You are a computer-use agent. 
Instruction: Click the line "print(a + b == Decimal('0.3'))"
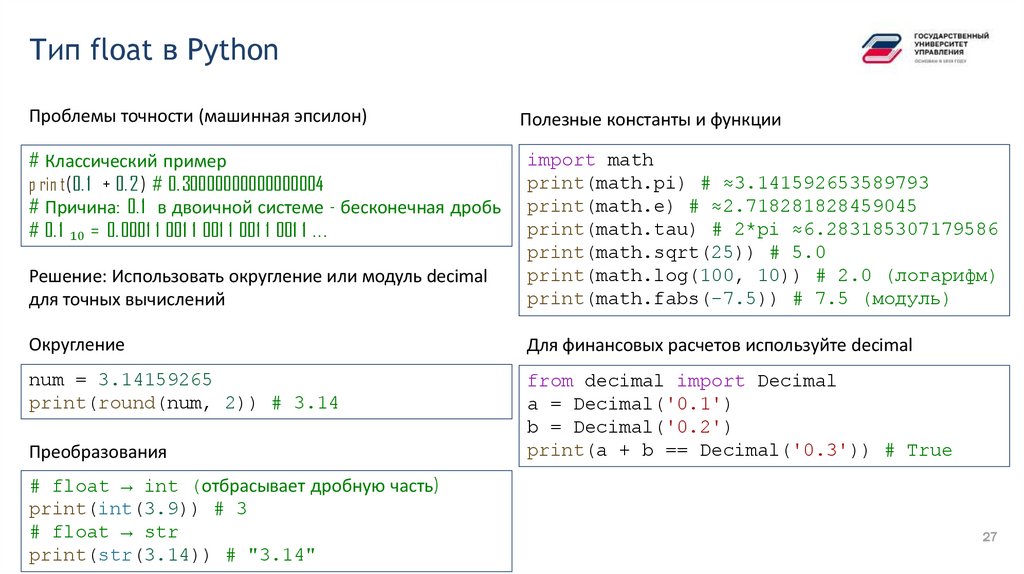pos(740,451)
